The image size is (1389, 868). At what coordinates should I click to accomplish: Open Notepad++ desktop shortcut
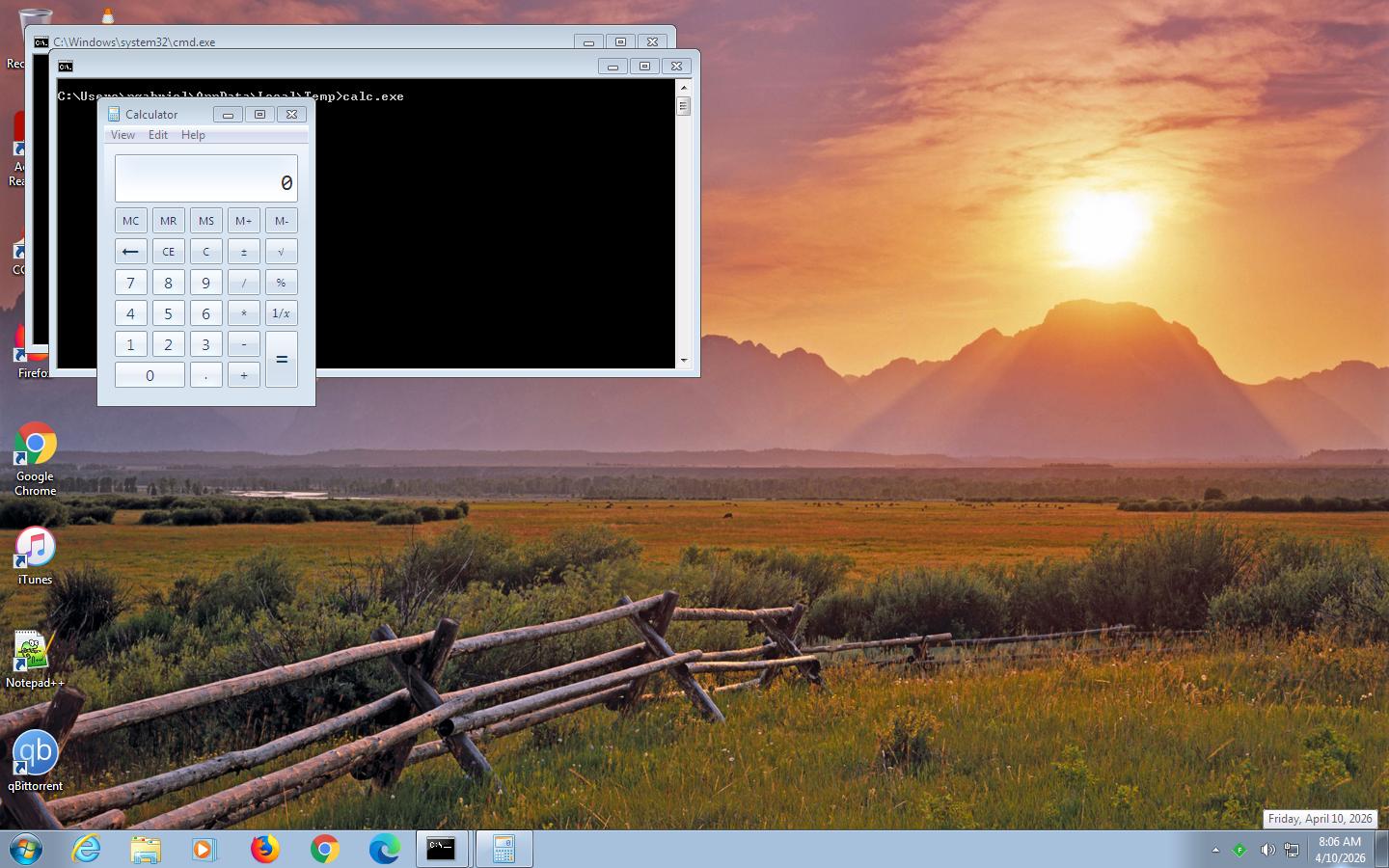click(x=35, y=653)
